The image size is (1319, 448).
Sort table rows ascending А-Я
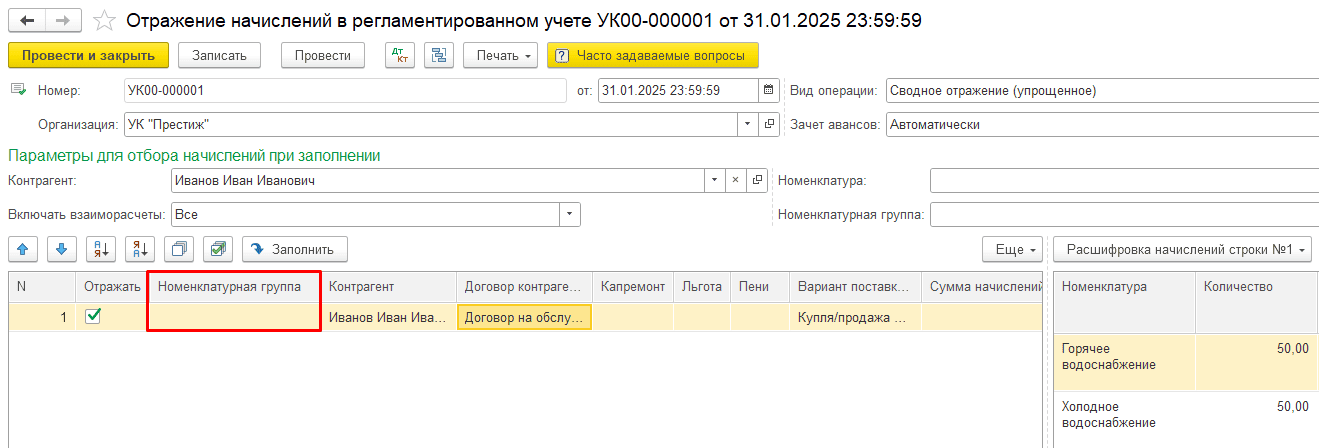[x=100, y=248]
